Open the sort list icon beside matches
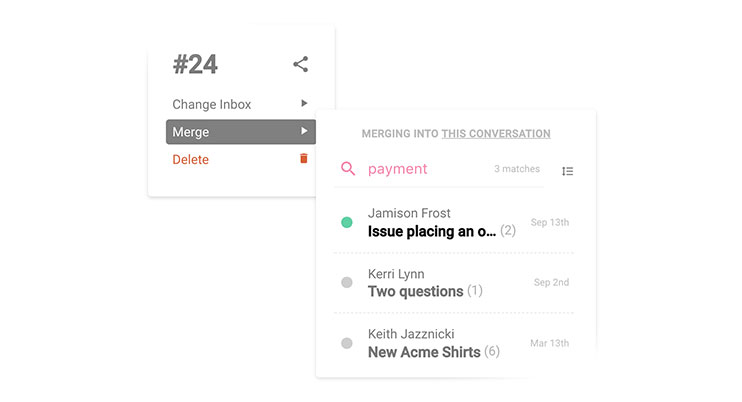Screen dimensions: 742x402 pyautogui.click(x=567, y=171)
